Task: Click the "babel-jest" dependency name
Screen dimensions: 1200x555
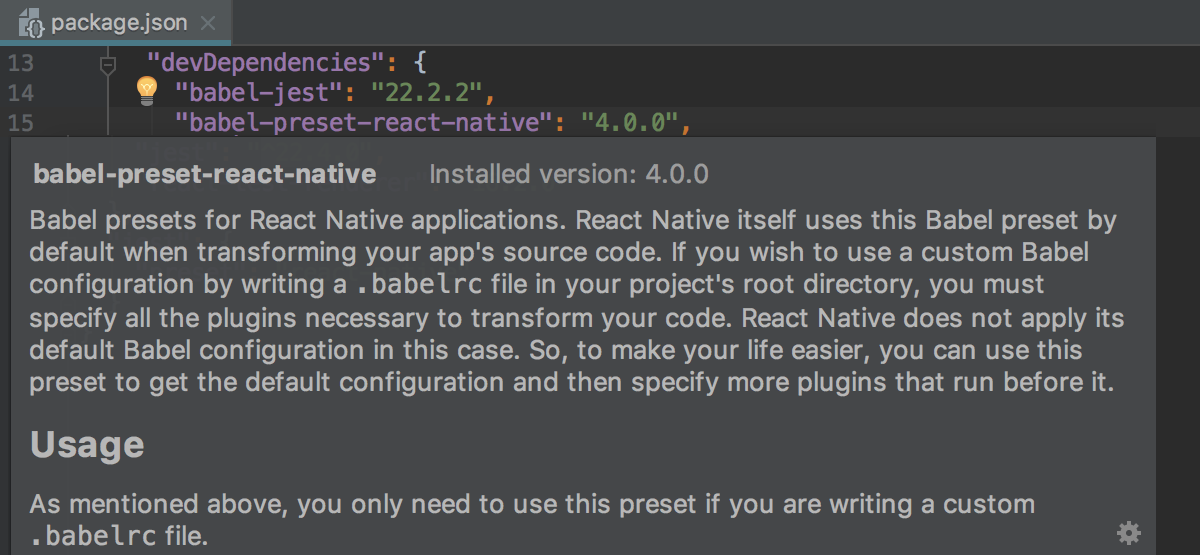Action: [x=264, y=94]
